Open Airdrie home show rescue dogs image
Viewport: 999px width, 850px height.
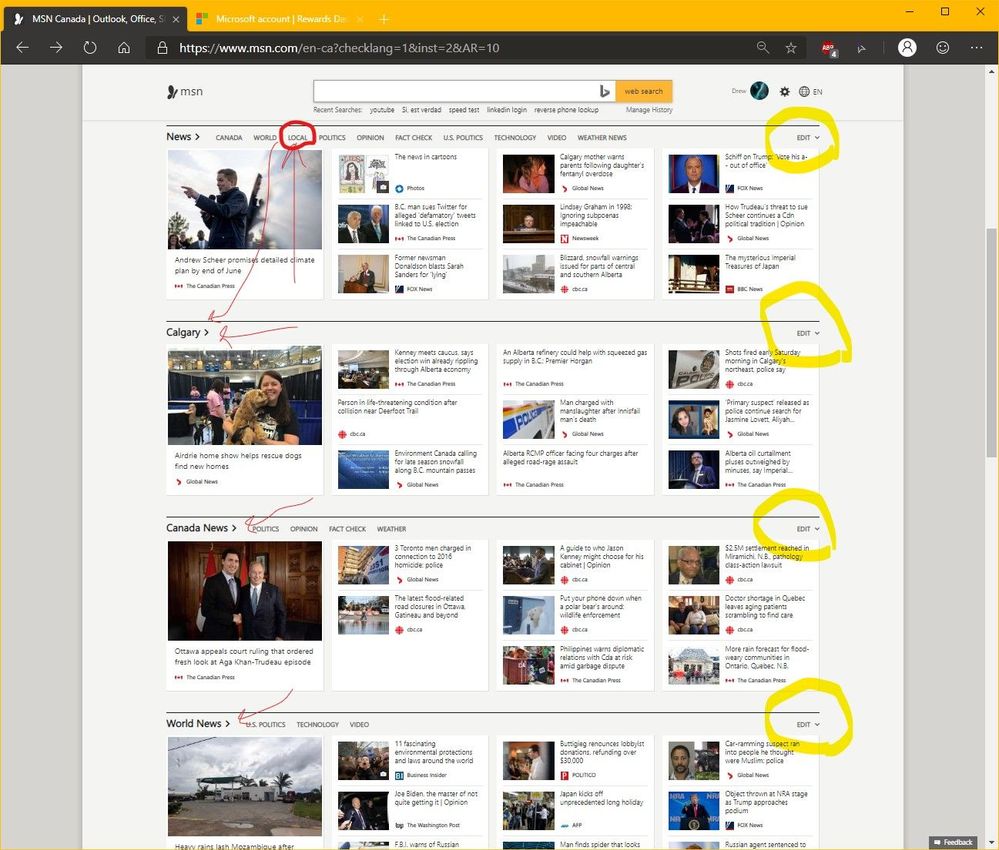click(x=245, y=395)
